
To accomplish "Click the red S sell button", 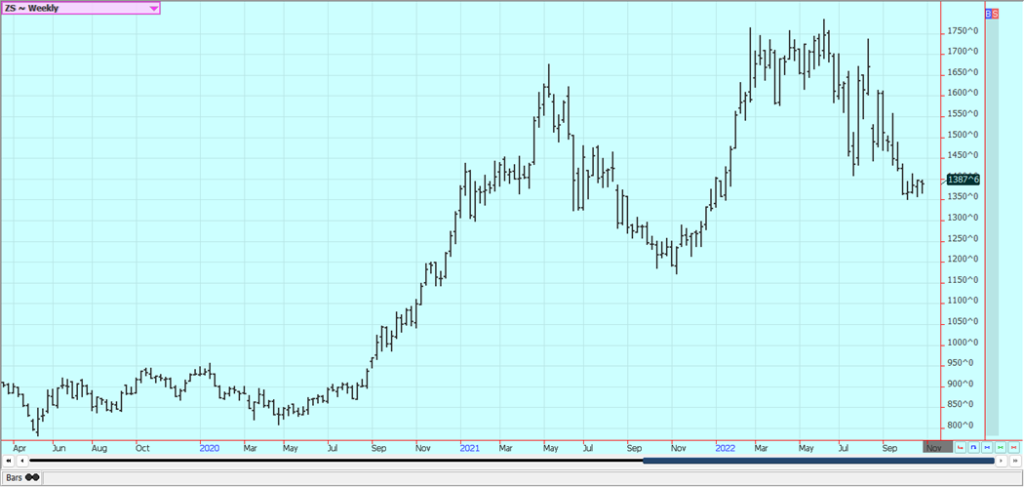I will (995, 13).
